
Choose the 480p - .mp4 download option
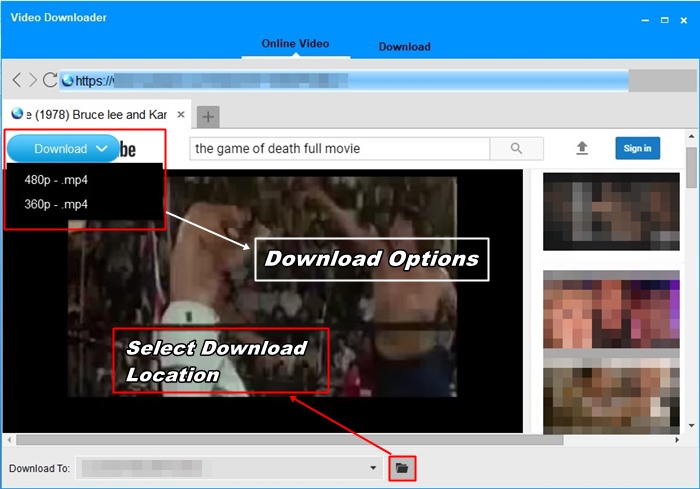56,180
